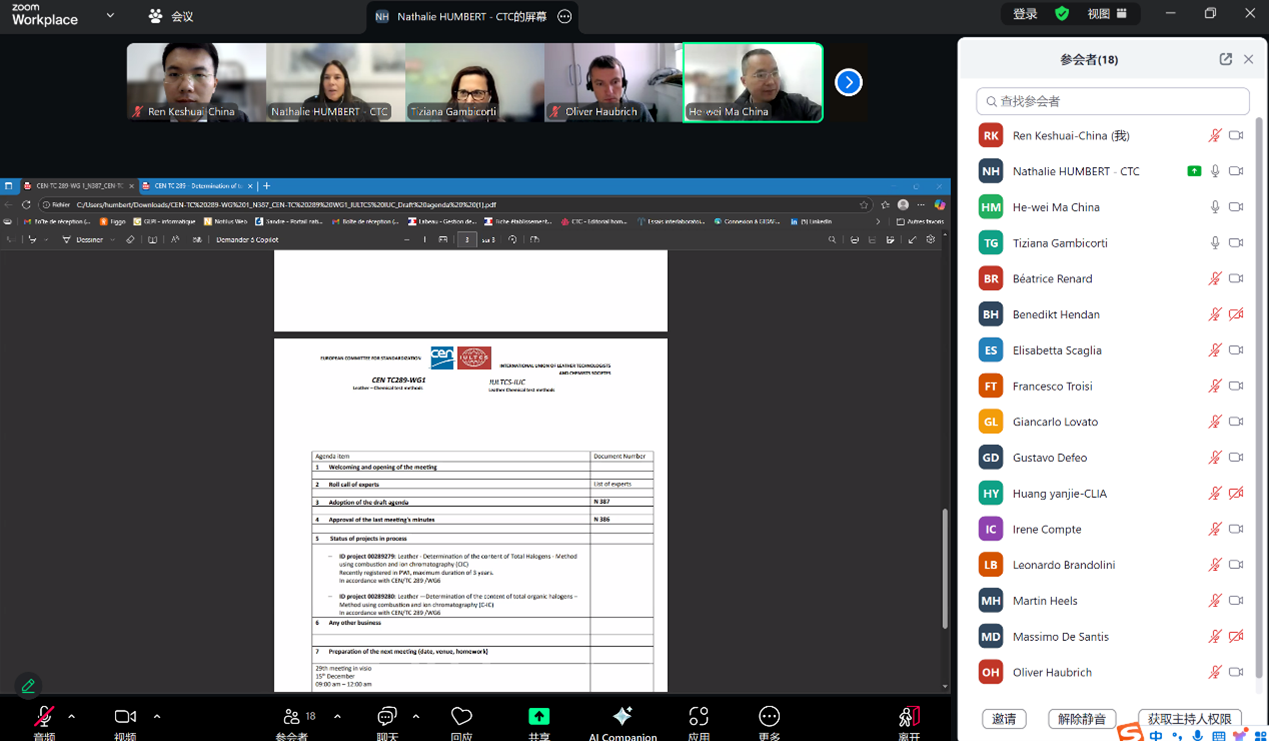Open the Meetings (会议) tab
Image resolution: width=1269 pixels, height=741 pixels.
171,16
